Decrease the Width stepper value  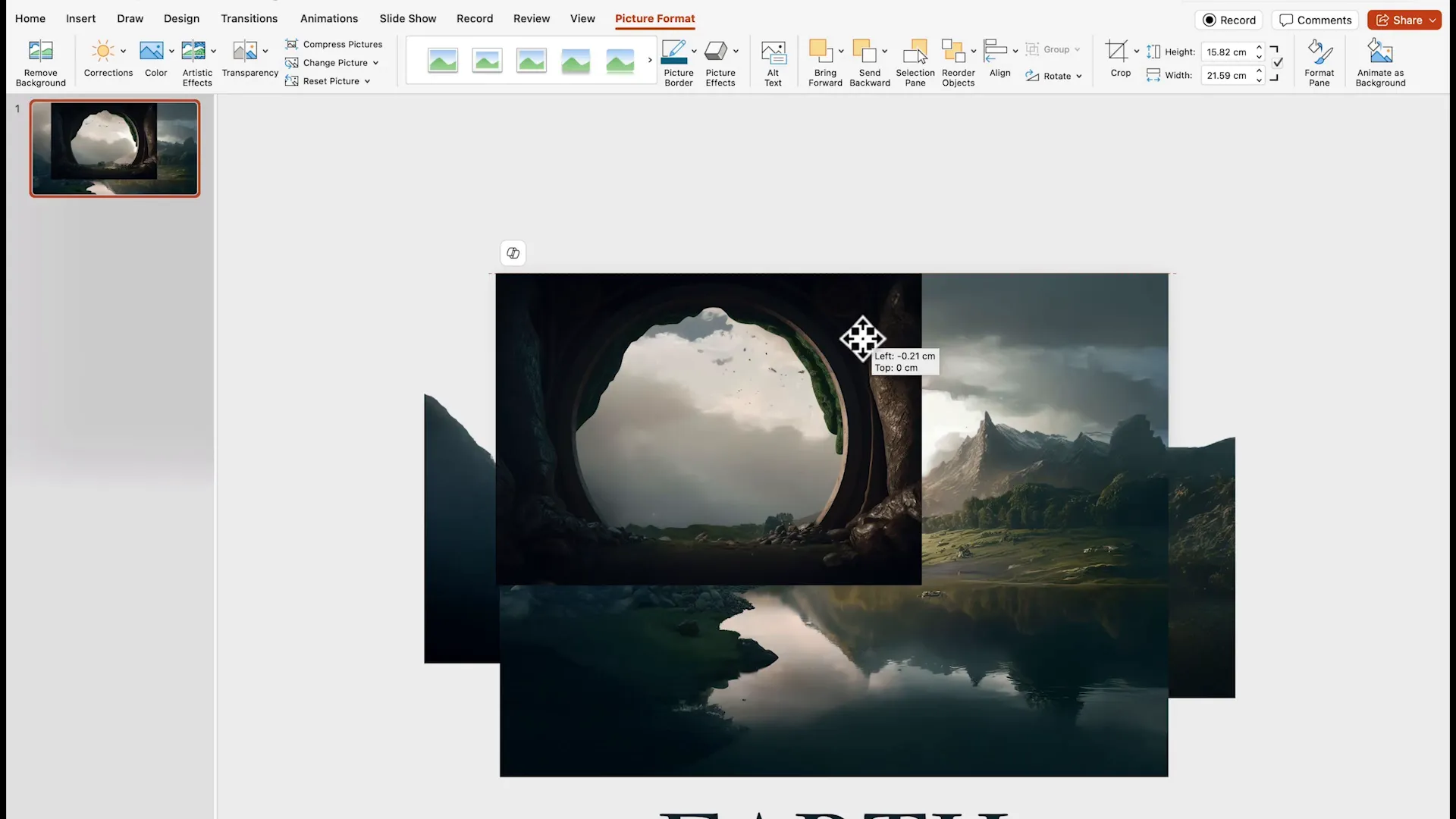(x=1260, y=80)
